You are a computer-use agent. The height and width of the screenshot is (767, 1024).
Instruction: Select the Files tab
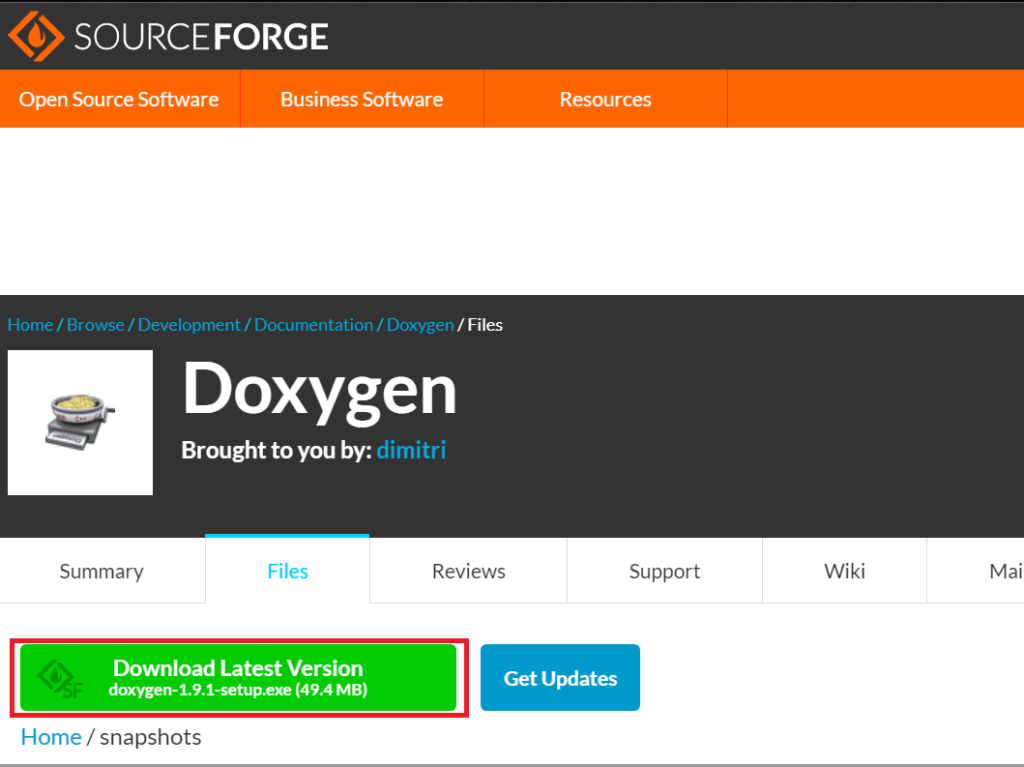pyautogui.click(x=287, y=571)
